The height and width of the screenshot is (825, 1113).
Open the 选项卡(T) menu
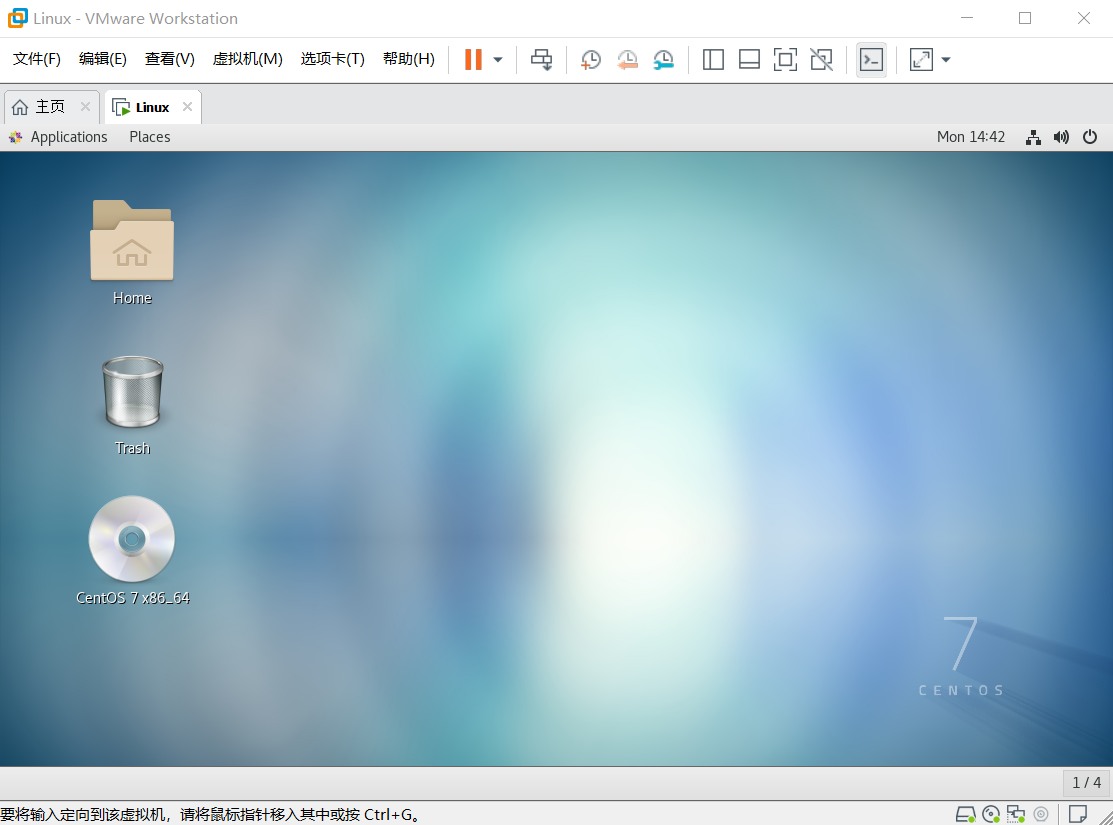[x=332, y=59]
